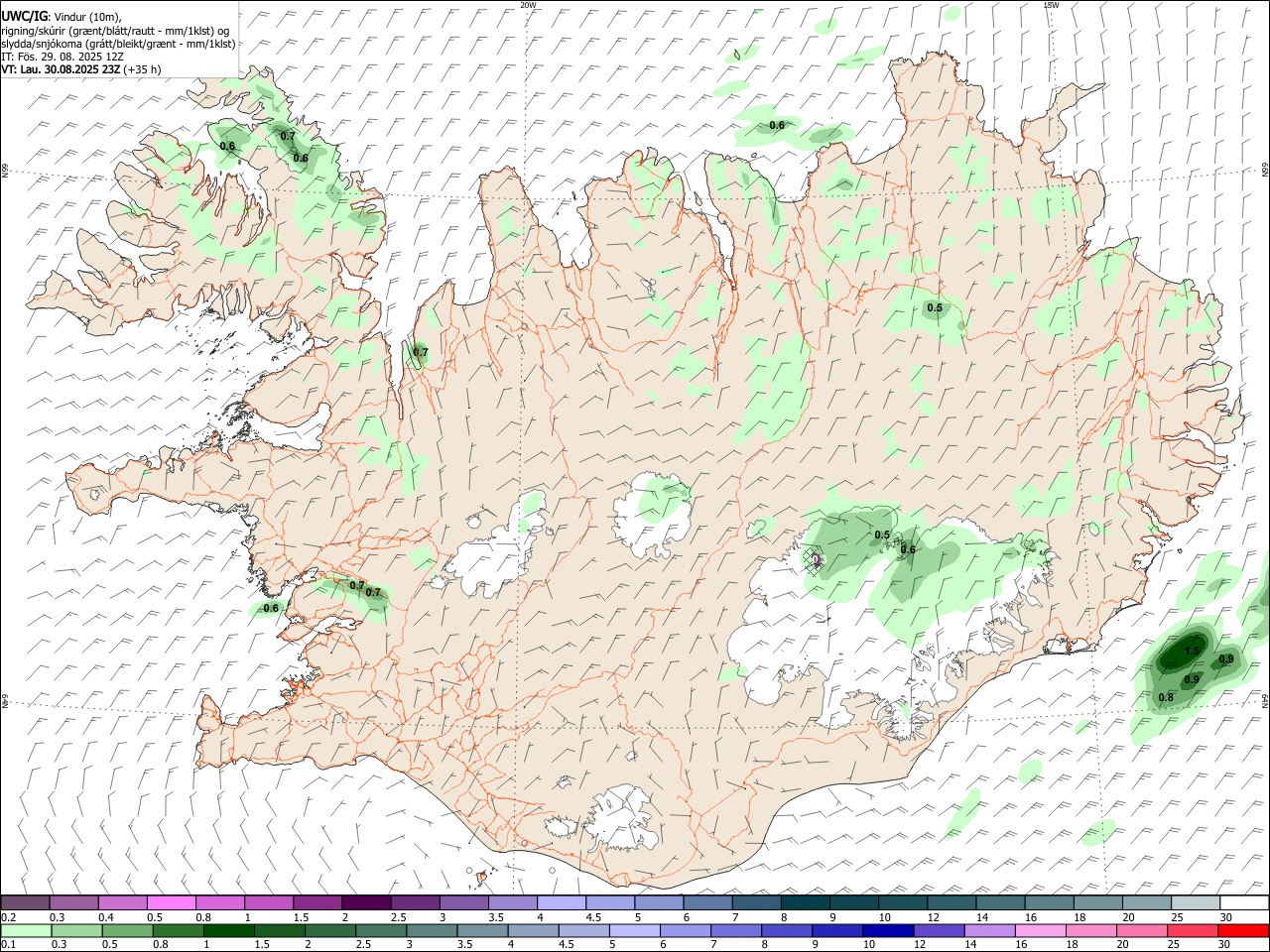Screen dimensions: 1270x952
Task: Click the grey-green swatch starting at 2.5, lower row
Action: [x=381, y=930]
